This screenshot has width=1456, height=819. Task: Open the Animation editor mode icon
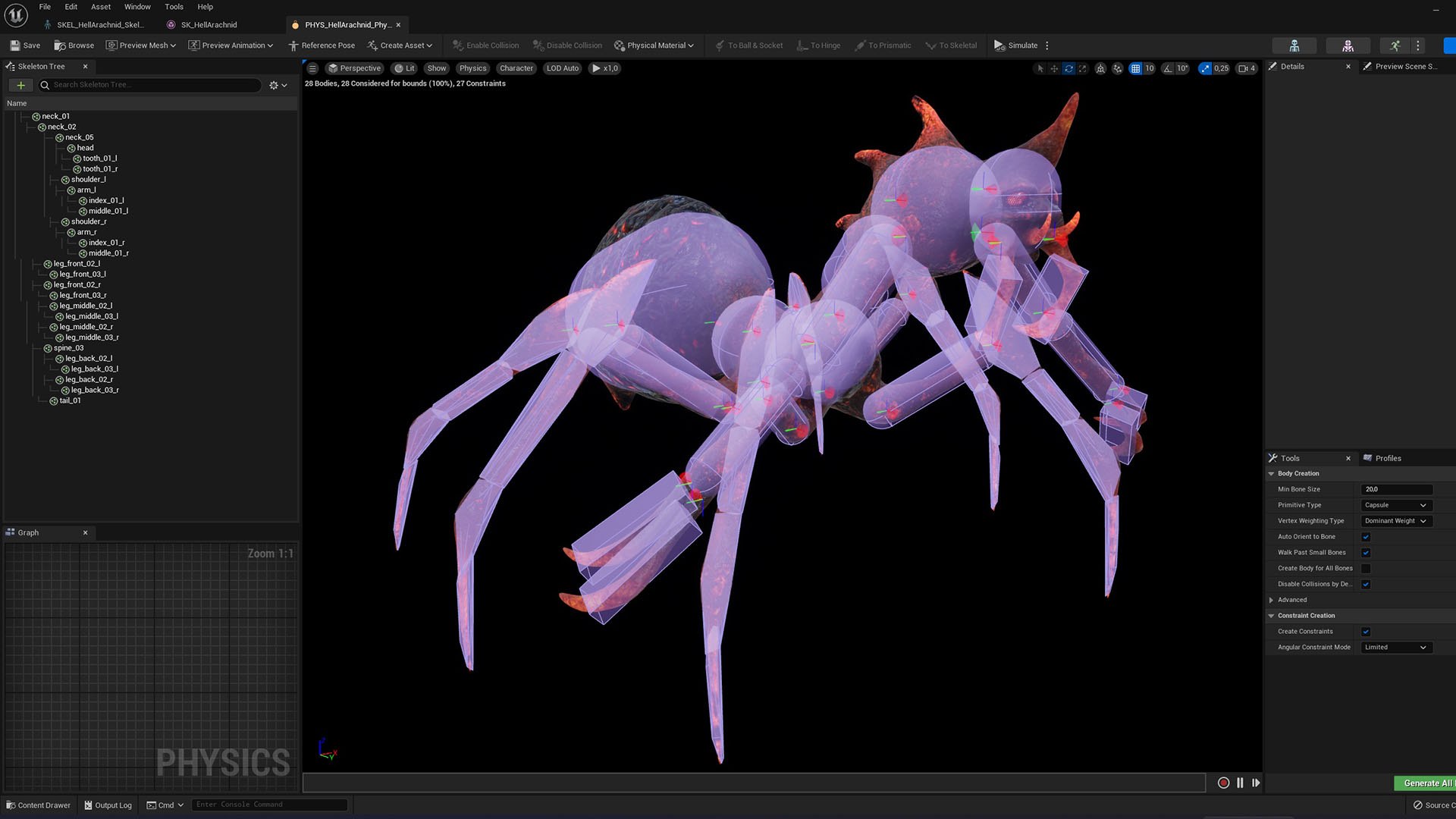click(1395, 45)
